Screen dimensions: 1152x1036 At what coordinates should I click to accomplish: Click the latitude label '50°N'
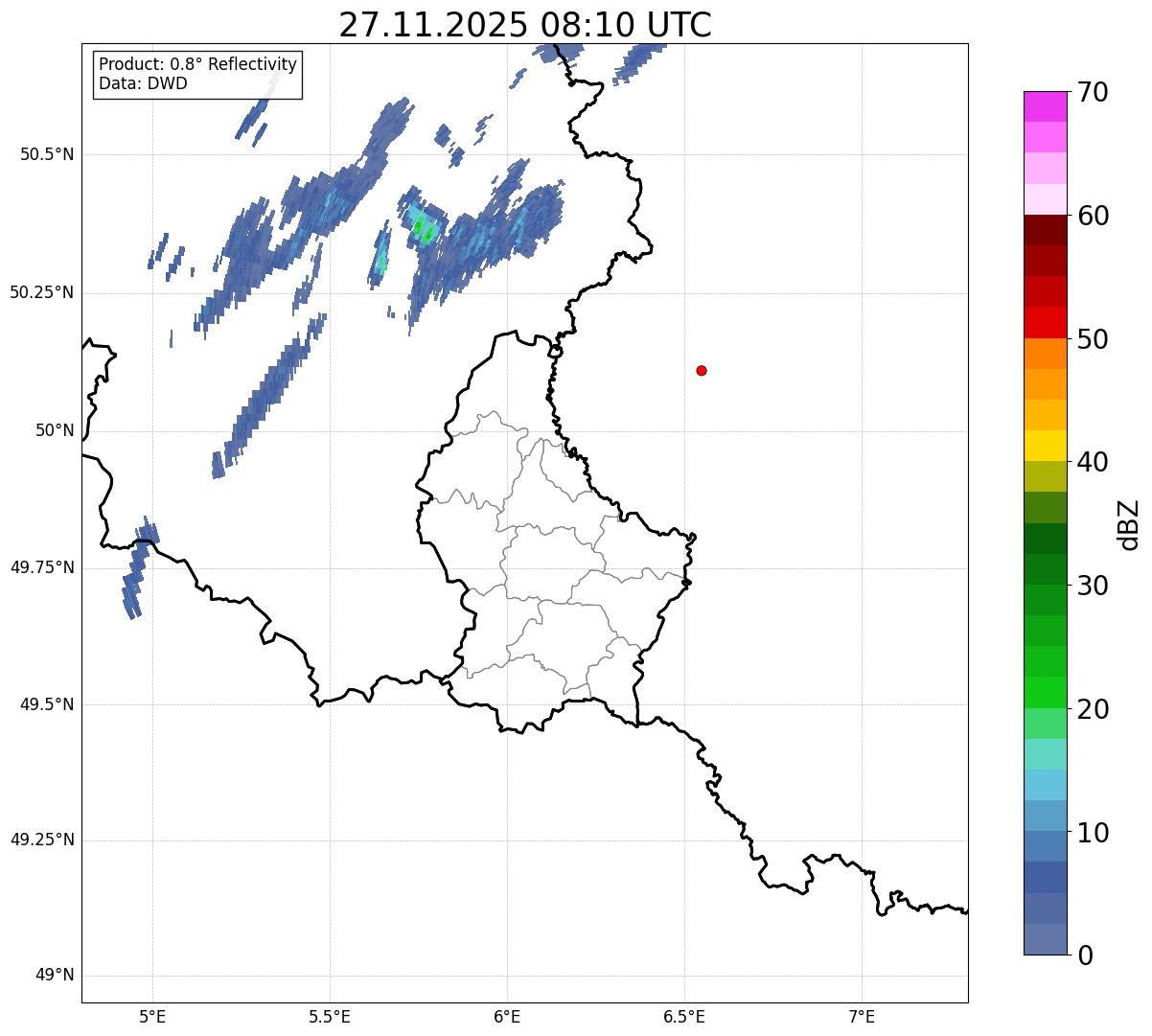(x=55, y=431)
